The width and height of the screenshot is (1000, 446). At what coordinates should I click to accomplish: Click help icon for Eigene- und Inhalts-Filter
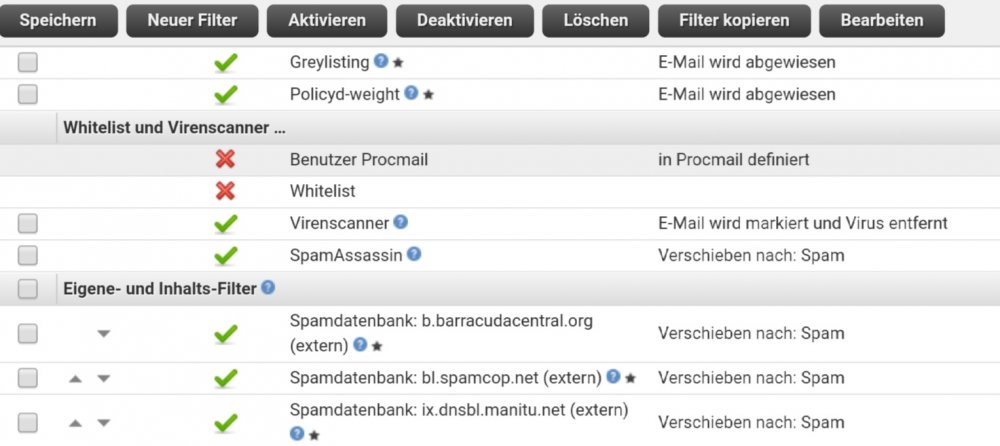pos(268,287)
